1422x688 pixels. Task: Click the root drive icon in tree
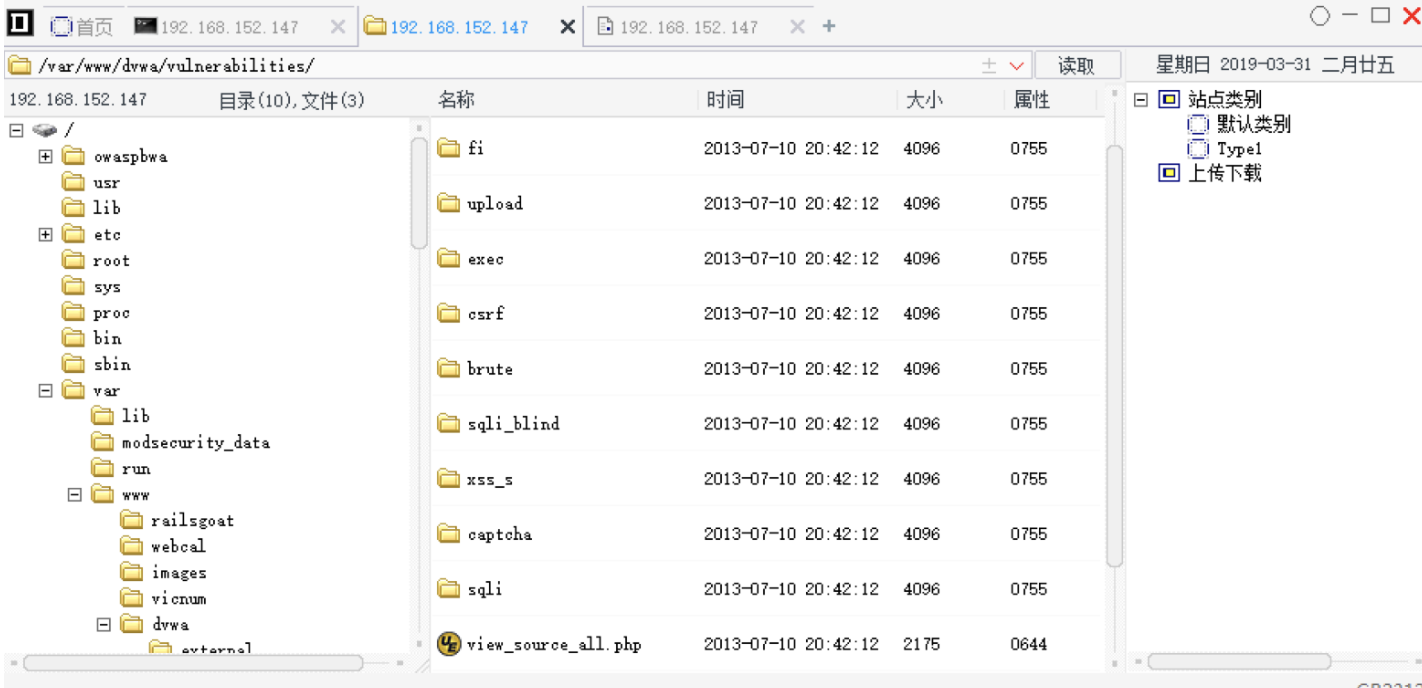coord(44,130)
